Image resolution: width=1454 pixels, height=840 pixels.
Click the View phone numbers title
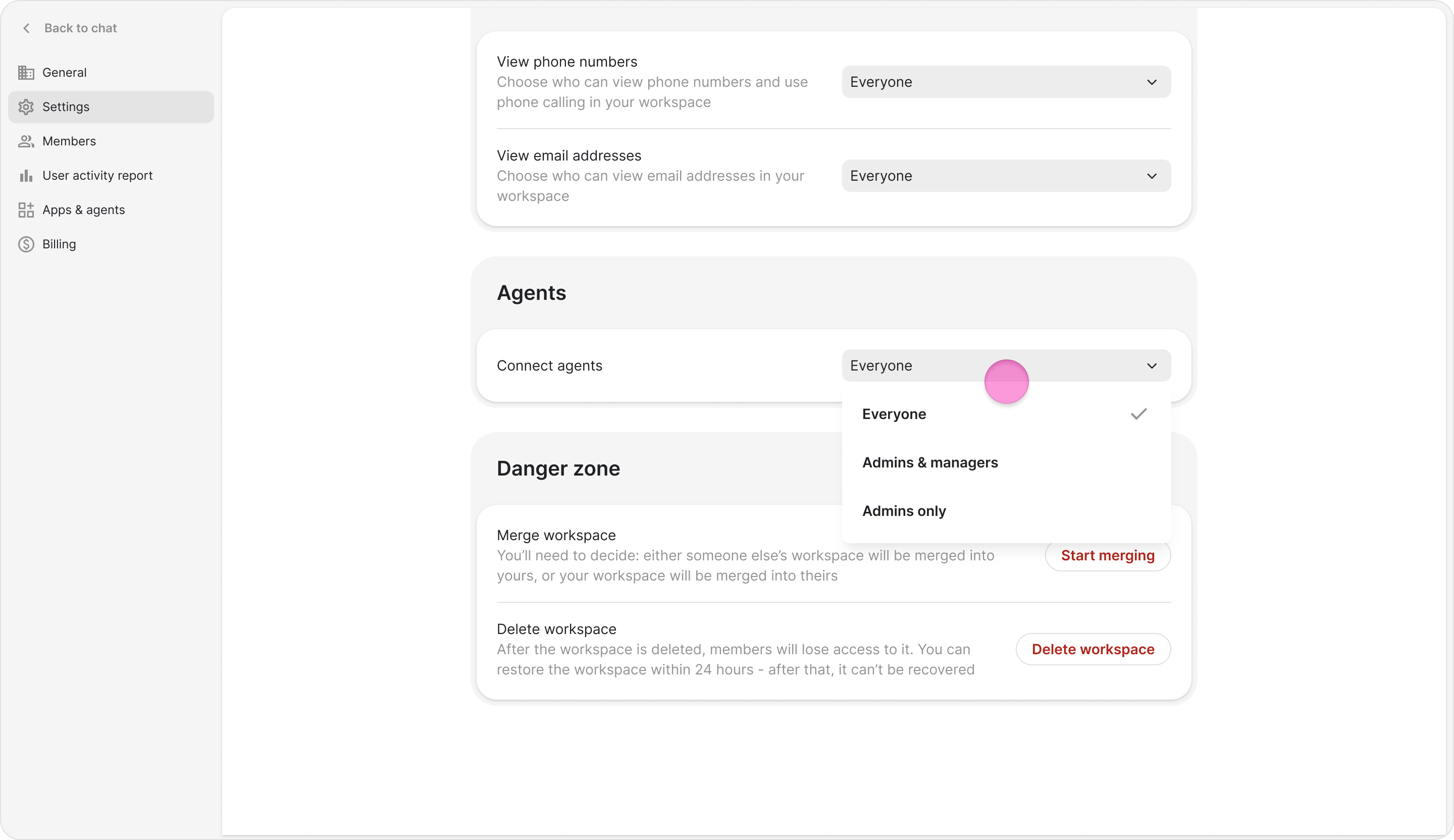[566, 62]
